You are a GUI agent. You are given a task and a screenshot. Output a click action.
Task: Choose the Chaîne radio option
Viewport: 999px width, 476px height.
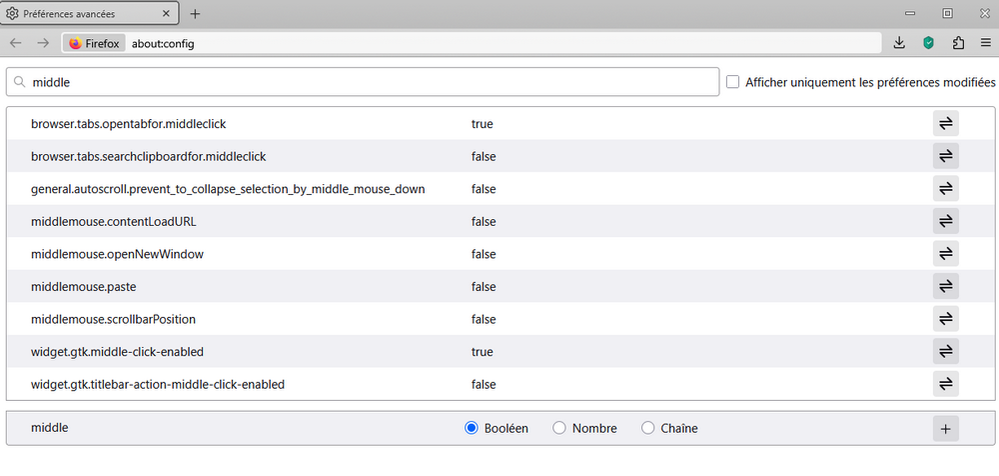(648, 428)
